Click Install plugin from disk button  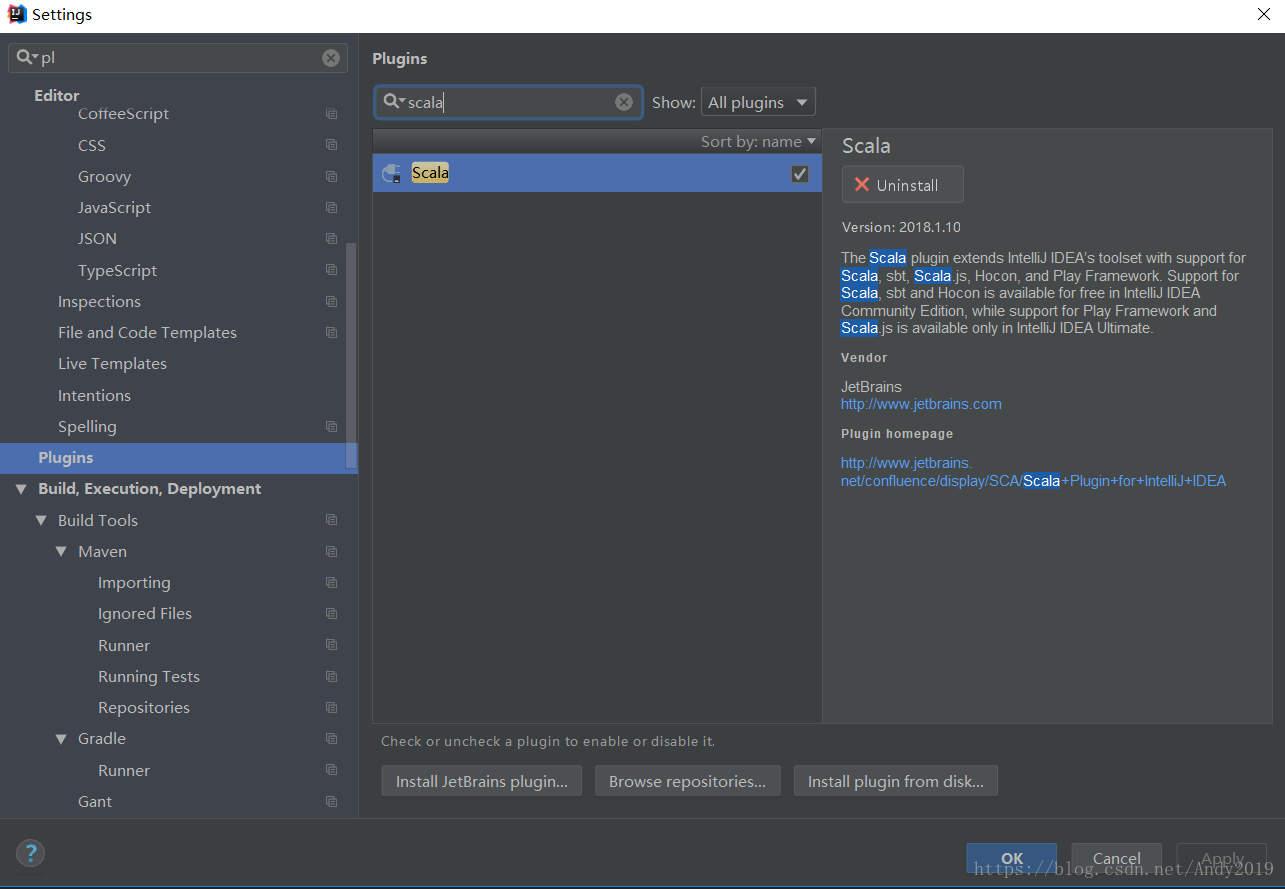(x=895, y=781)
